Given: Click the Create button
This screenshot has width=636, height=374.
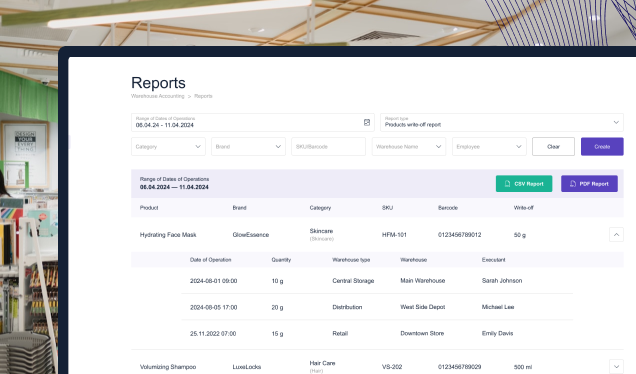Looking at the screenshot, I should coord(602,146).
